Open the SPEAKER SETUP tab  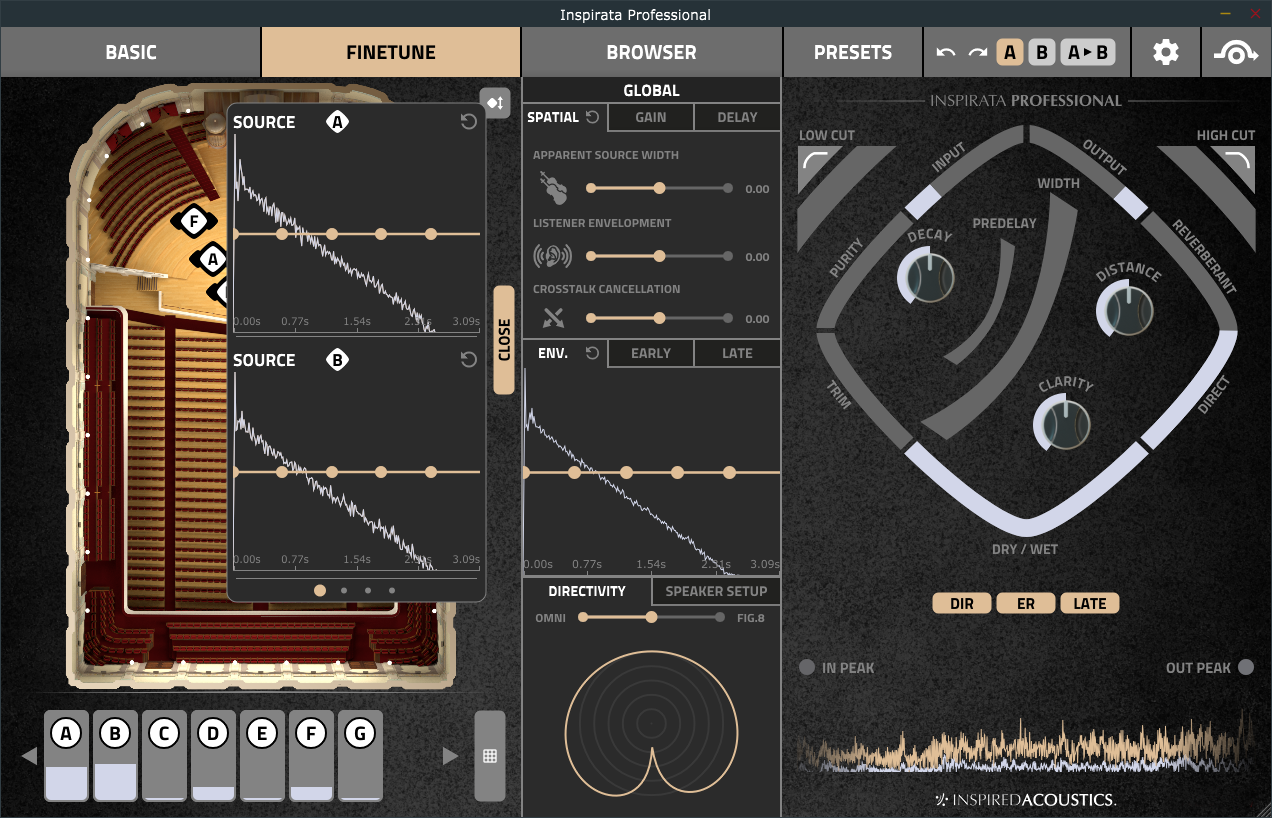(x=716, y=591)
